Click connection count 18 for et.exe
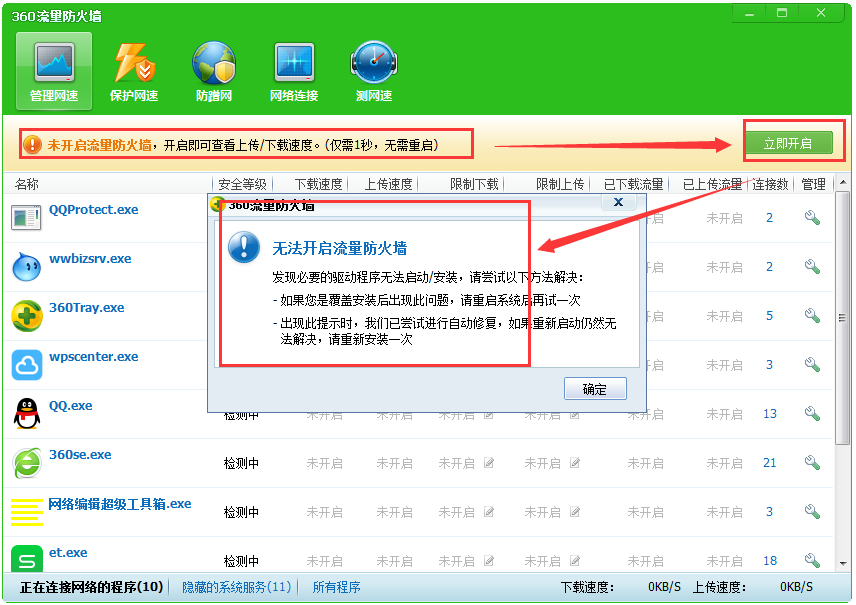856x605 pixels. (x=770, y=561)
